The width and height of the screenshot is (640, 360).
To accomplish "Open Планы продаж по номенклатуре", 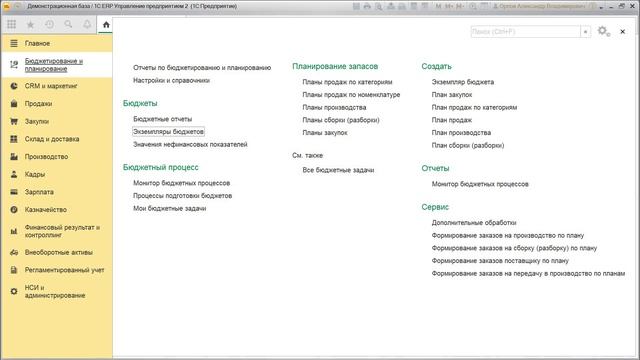I will [x=351, y=95].
